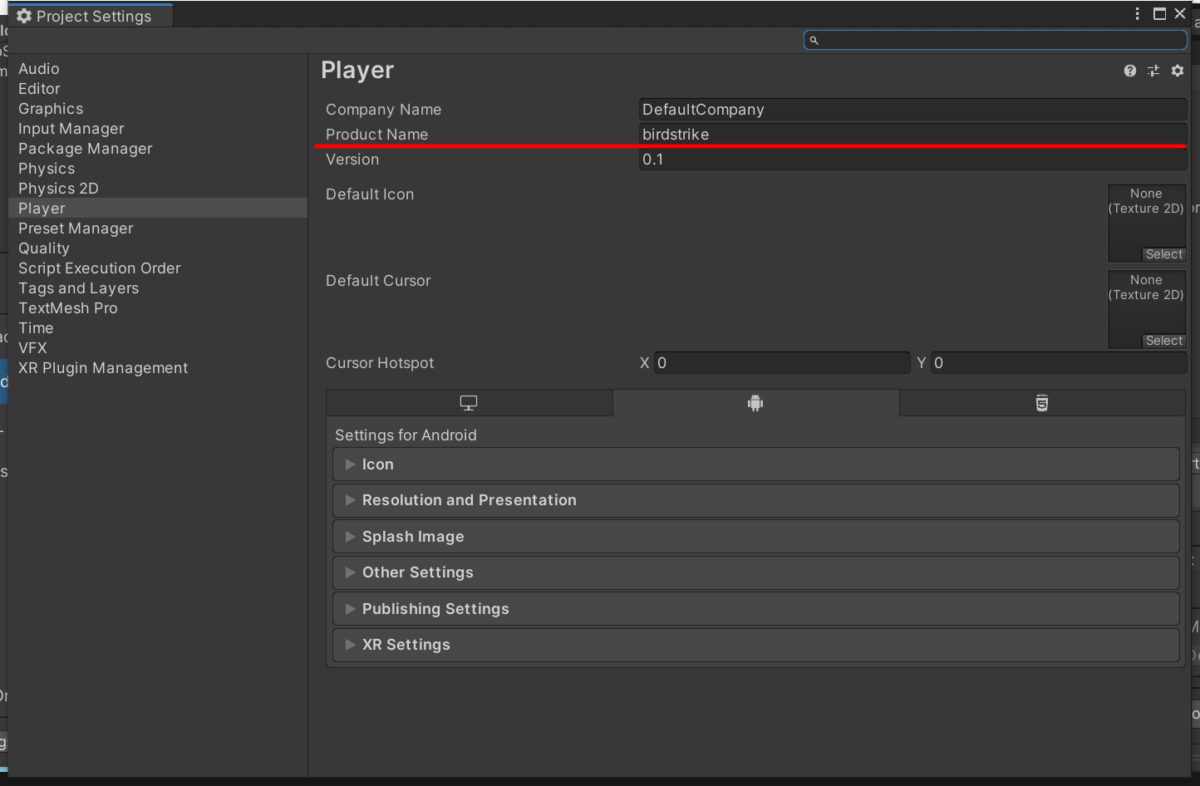Open the Player preset selector icon
1200x786 pixels.
click(x=1153, y=71)
